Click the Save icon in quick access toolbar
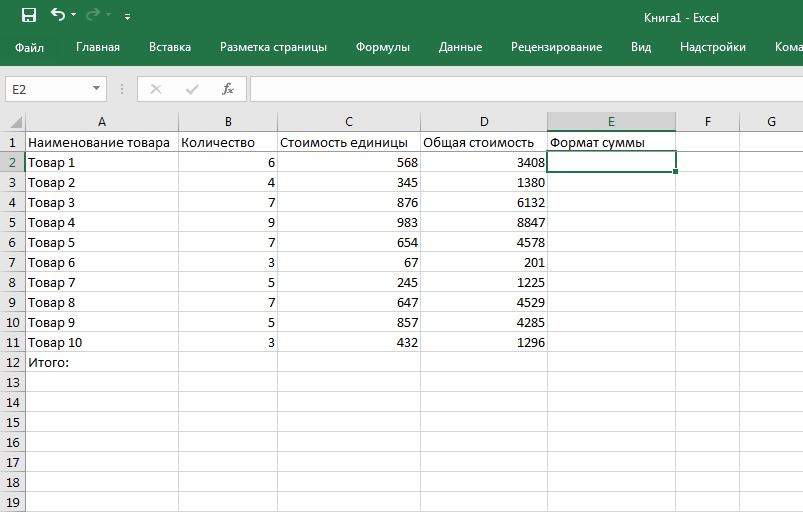803x512 pixels. (29, 16)
